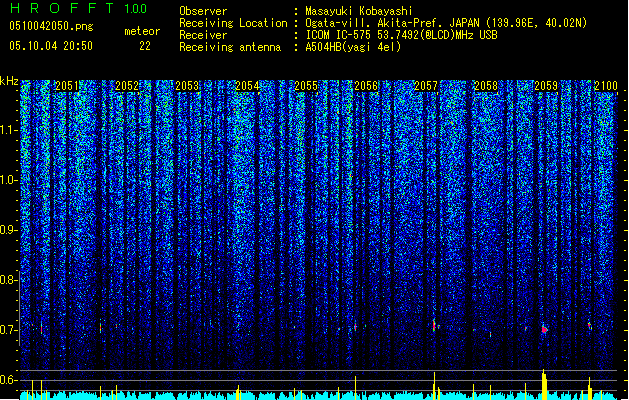Viewport: 629px width, 400px height.
Task: Click the 0.9 kHz axis tick label
Action: (9, 230)
